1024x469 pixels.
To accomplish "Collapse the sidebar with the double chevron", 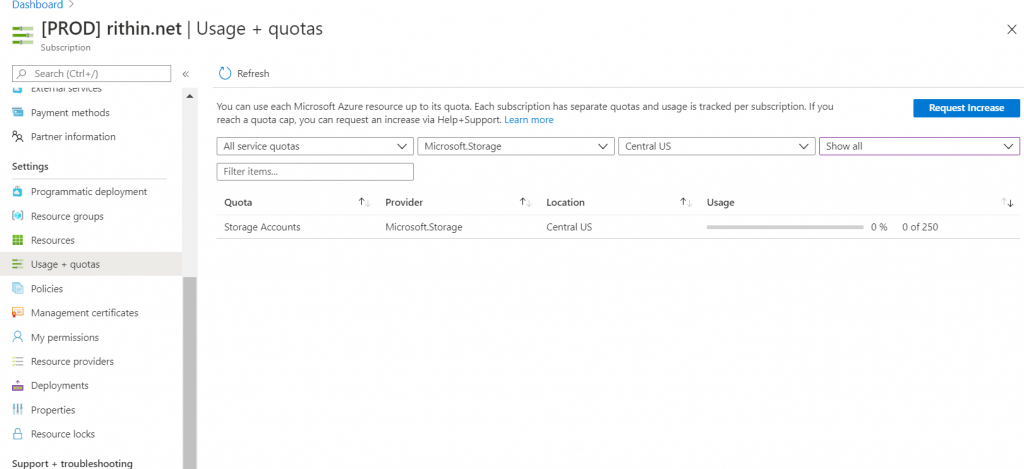I will (x=185, y=74).
